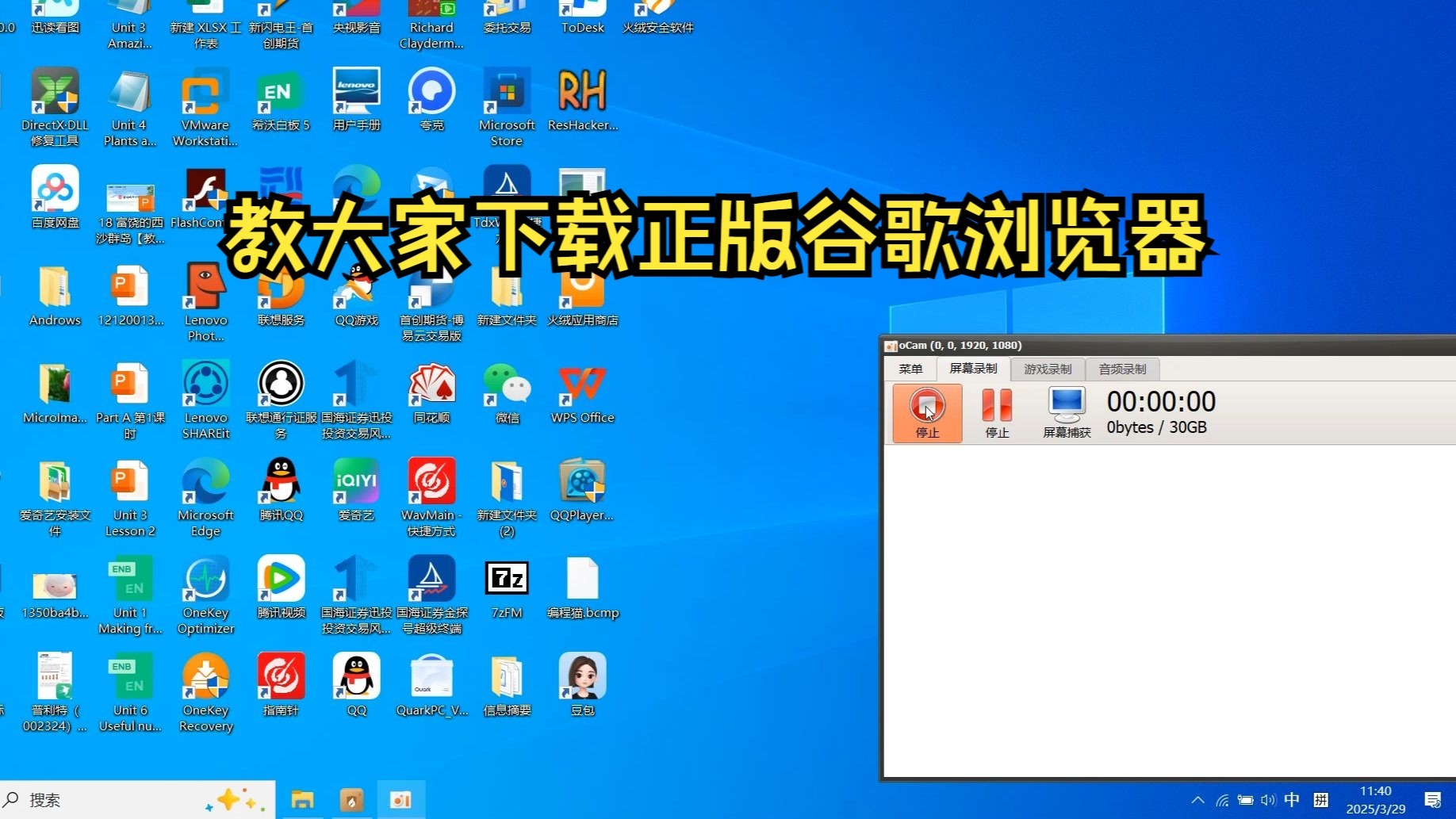Select the 豆包 desktop icon
The height and width of the screenshot is (819, 1456).
pos(582,686)
